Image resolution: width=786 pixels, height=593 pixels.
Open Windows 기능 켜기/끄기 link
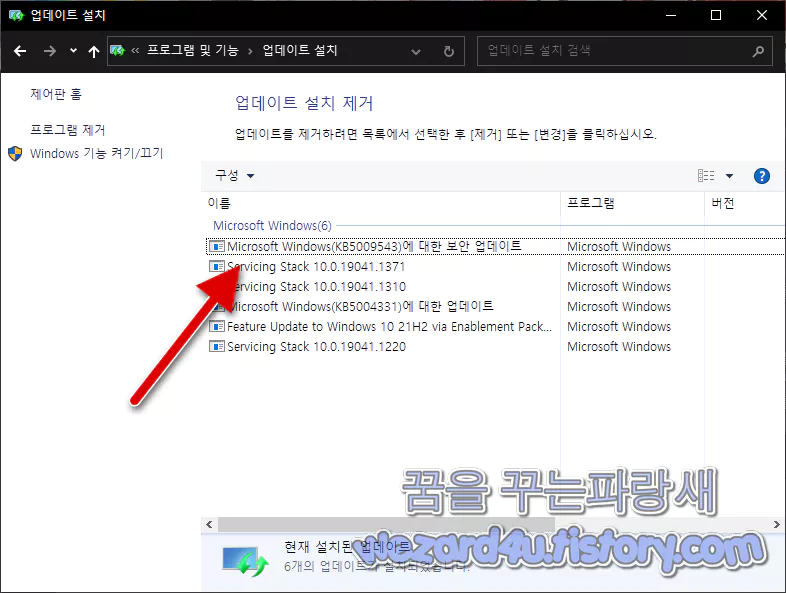click(97, 153)
